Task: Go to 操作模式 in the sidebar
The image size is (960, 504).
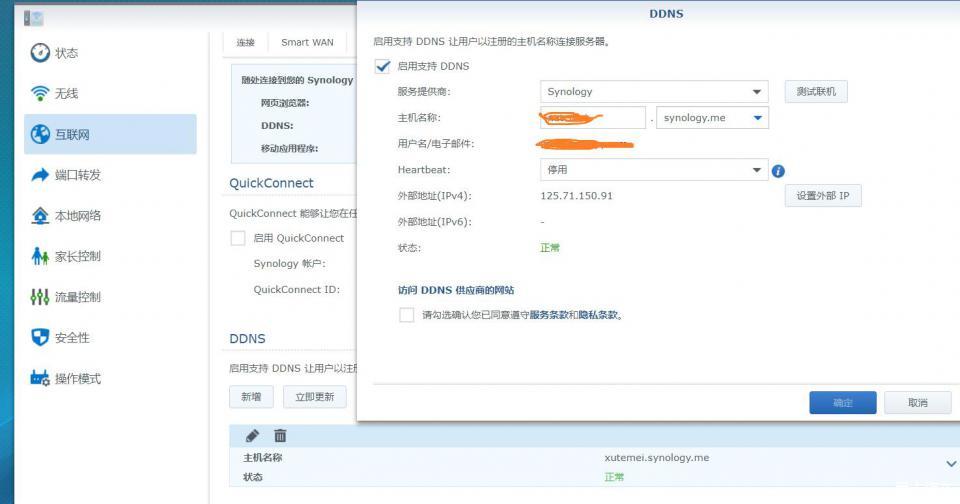Action: [78, 378]
